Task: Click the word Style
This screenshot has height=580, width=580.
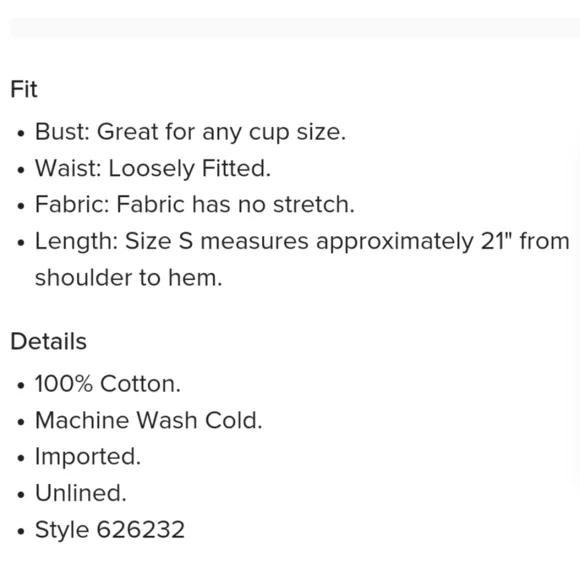Action: (62, 530)
